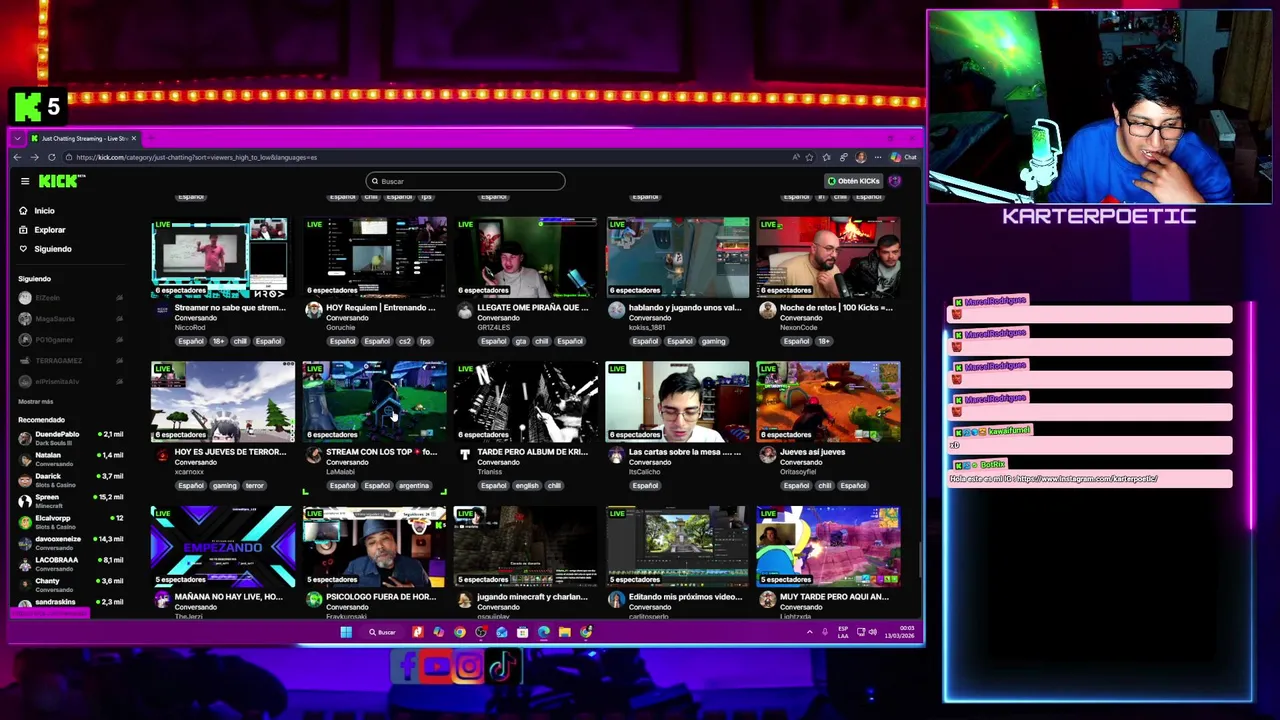Open 'hablando y jugando unos val...' stream title
Image resolution: width=1280 pixels, height=720 pixels.
pyautogui.click(x=684, y=308)
